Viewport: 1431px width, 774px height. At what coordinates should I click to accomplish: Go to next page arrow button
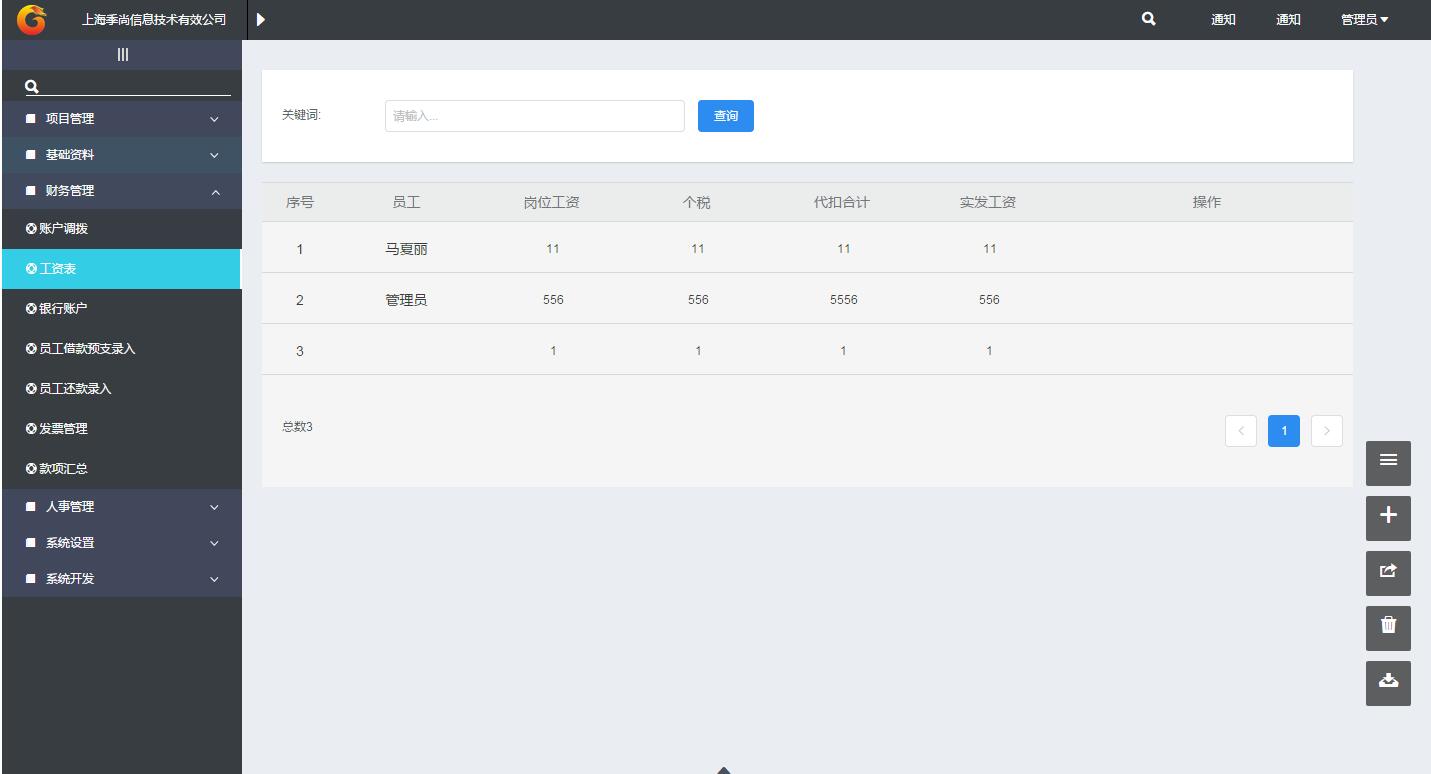click(x=1327, y=431)
